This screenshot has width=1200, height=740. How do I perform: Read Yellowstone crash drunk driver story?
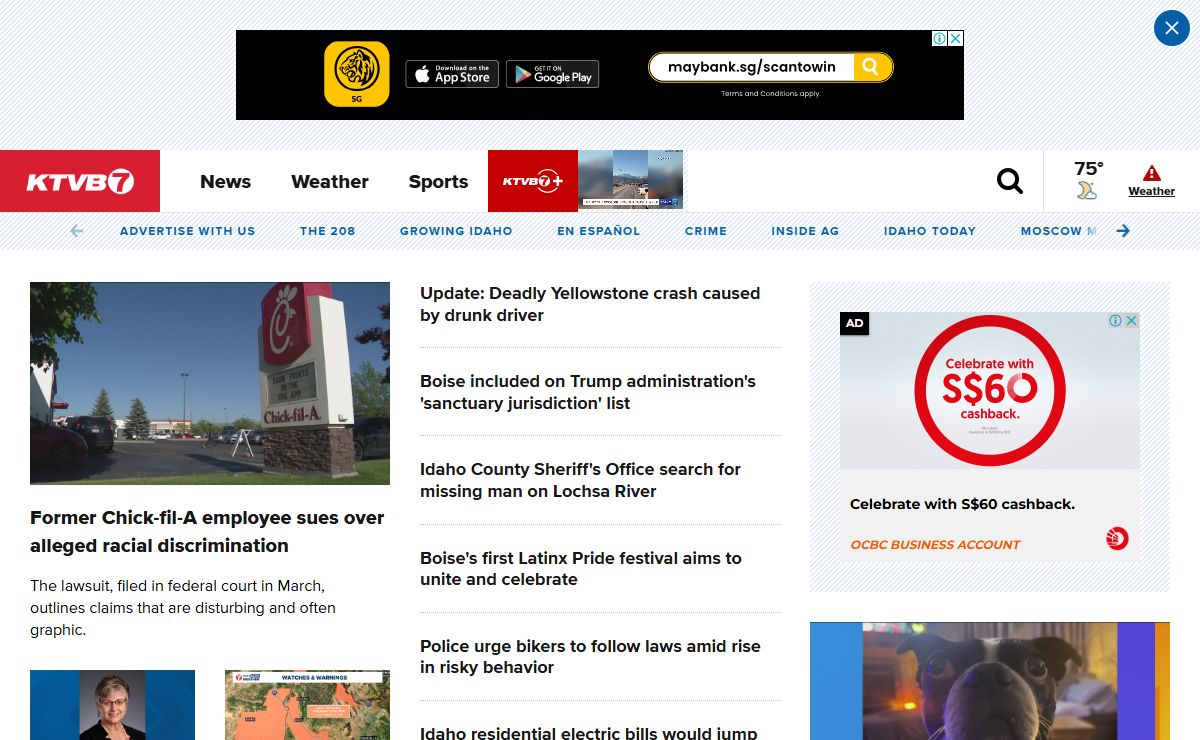(590, 304)
